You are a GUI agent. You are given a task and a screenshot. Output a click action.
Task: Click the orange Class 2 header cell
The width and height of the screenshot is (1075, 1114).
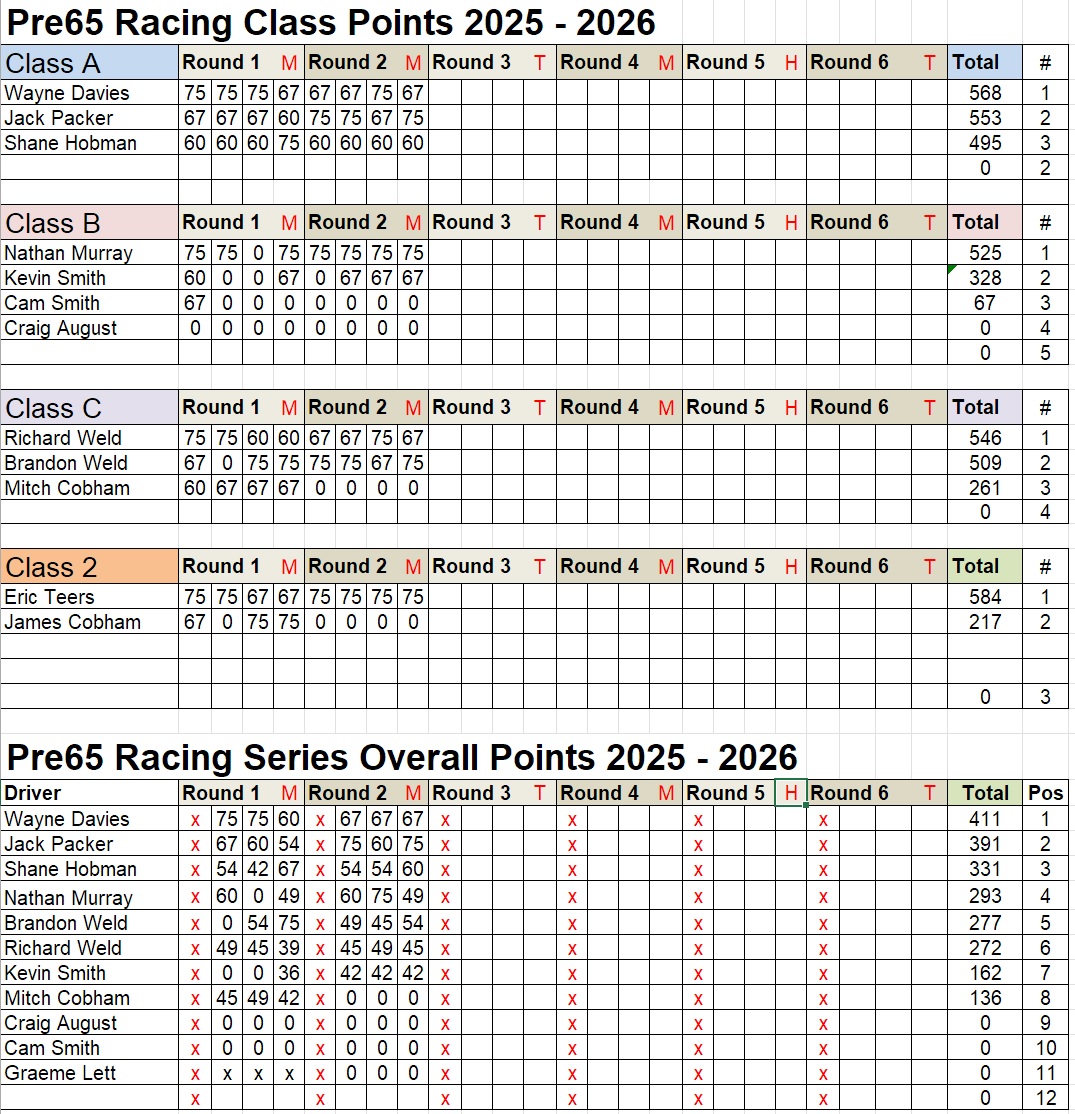point(90,567)
